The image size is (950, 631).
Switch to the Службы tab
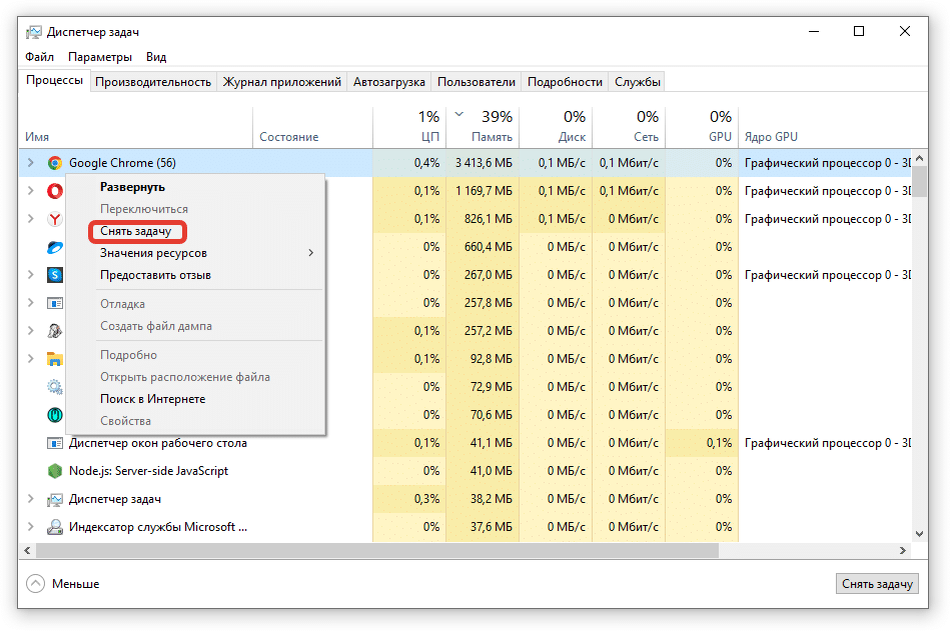pos(637,82)
